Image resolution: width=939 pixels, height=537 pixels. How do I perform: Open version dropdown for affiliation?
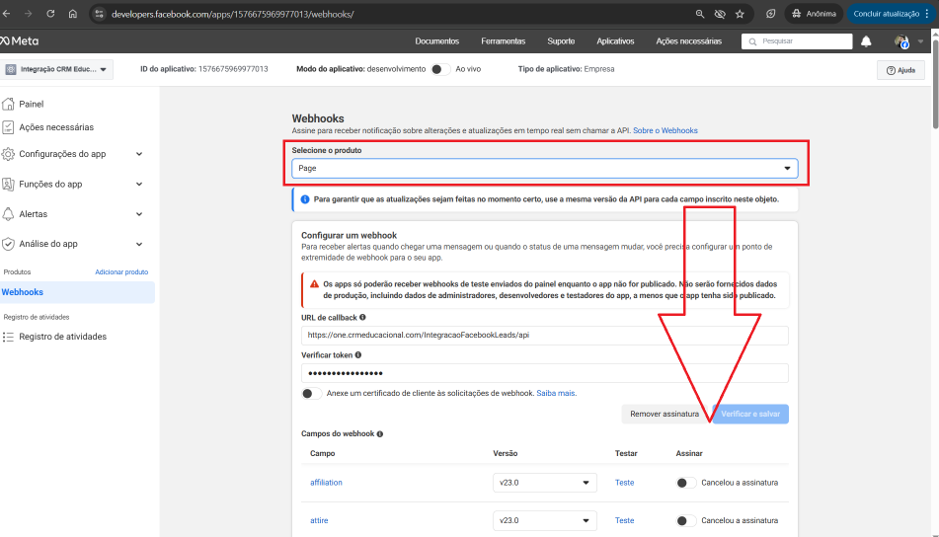pos(544,483)
